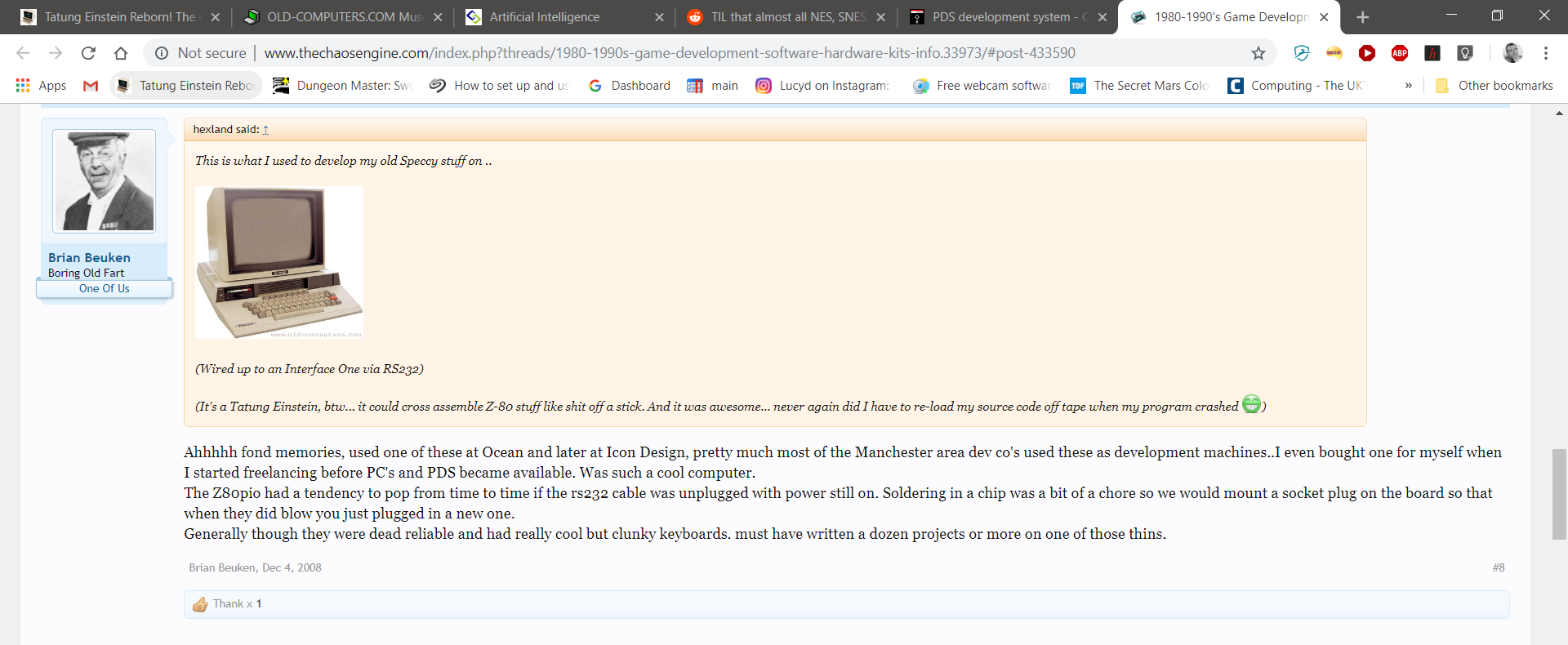
Task: Show more bookmarks with the chevron
Action: (x=1408, y=86)
